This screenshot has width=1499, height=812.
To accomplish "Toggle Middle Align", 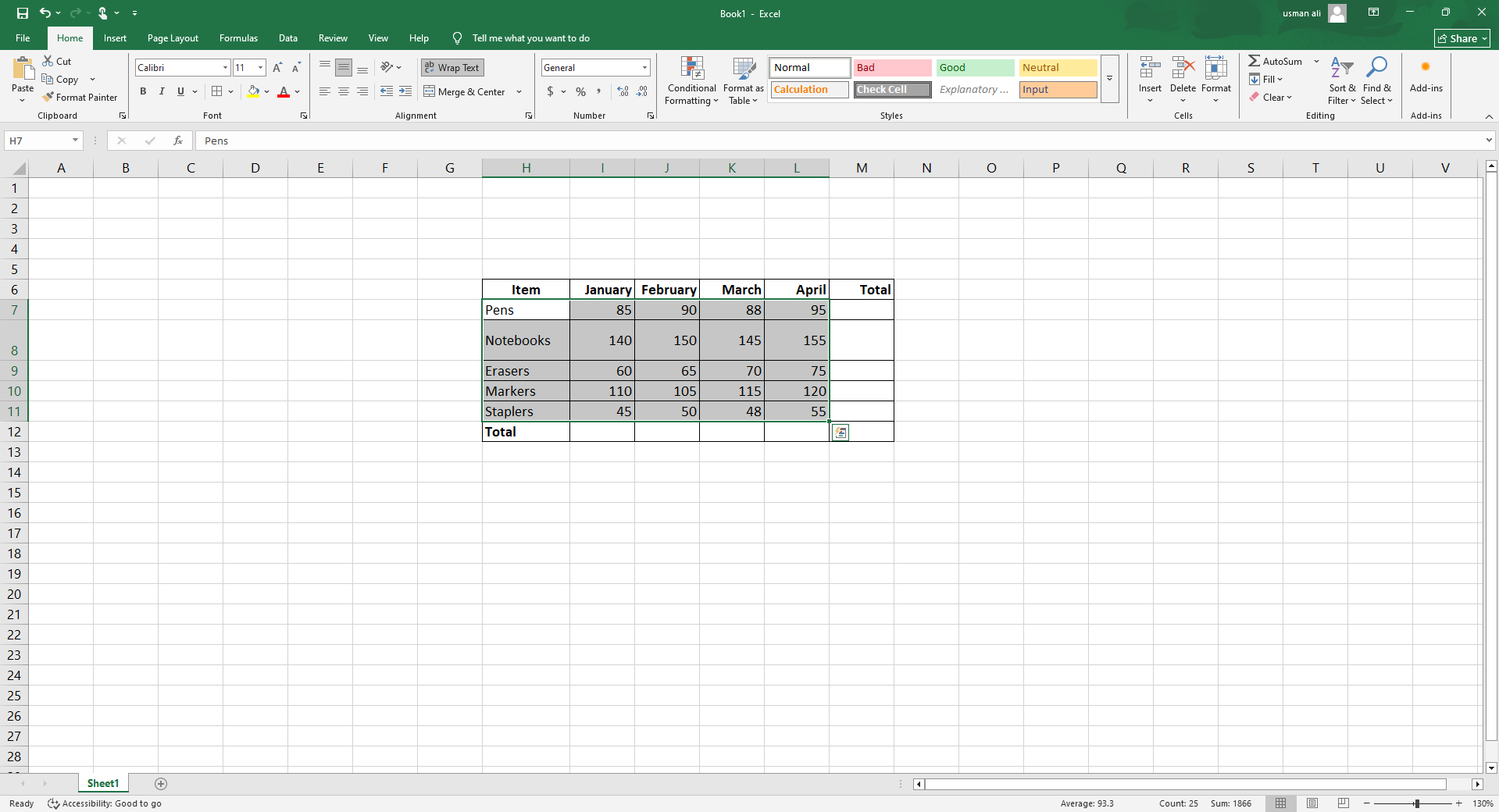I will [x=344, y=68].
